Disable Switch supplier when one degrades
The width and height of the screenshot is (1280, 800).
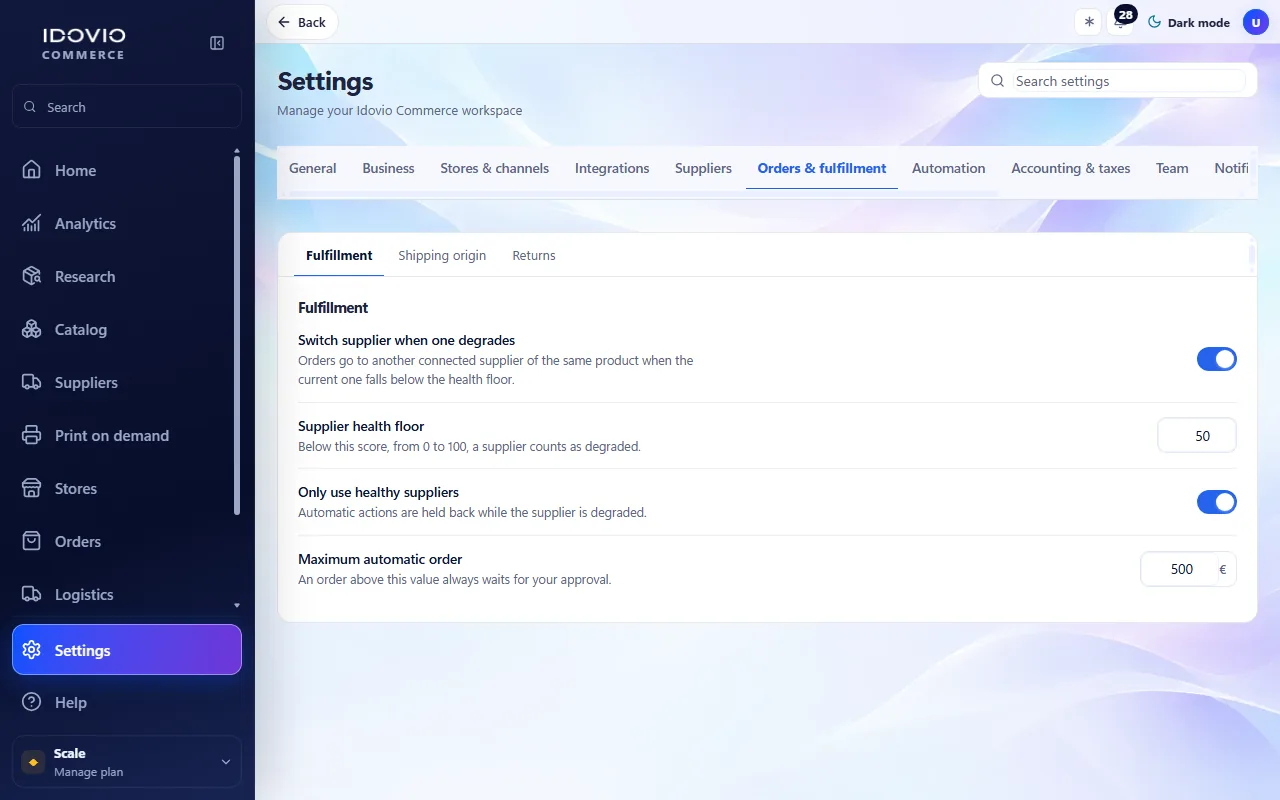click(1217, 359)
